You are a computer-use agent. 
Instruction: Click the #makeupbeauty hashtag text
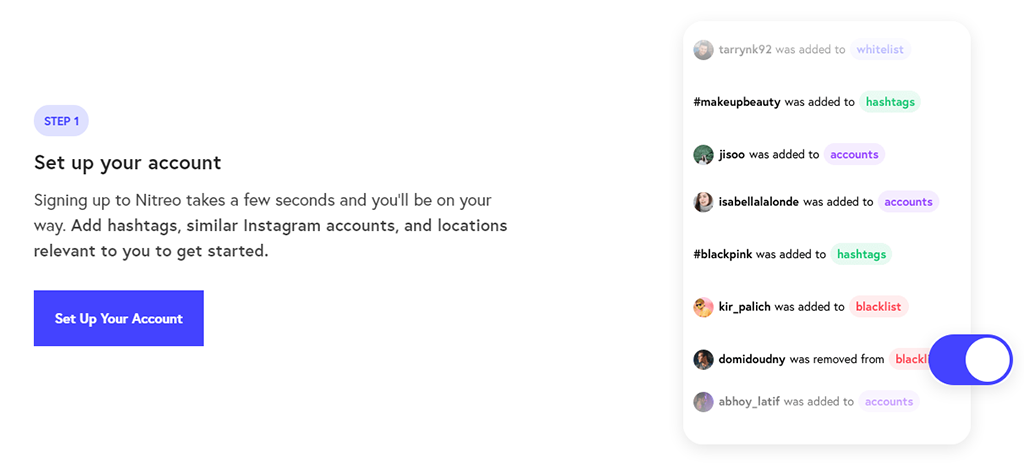(x=737, y=103)
